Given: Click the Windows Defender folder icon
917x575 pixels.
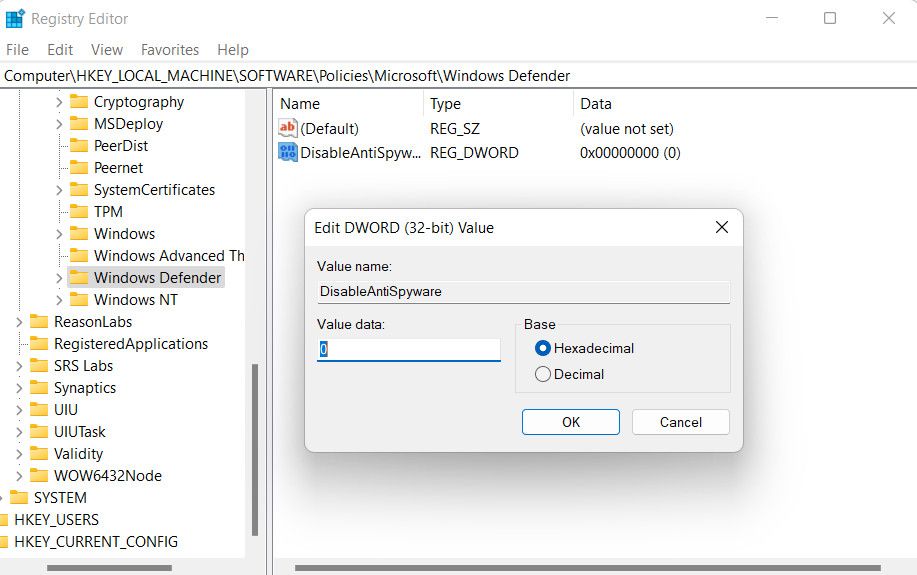Looking at the screenshot, I should pos(78,277).
